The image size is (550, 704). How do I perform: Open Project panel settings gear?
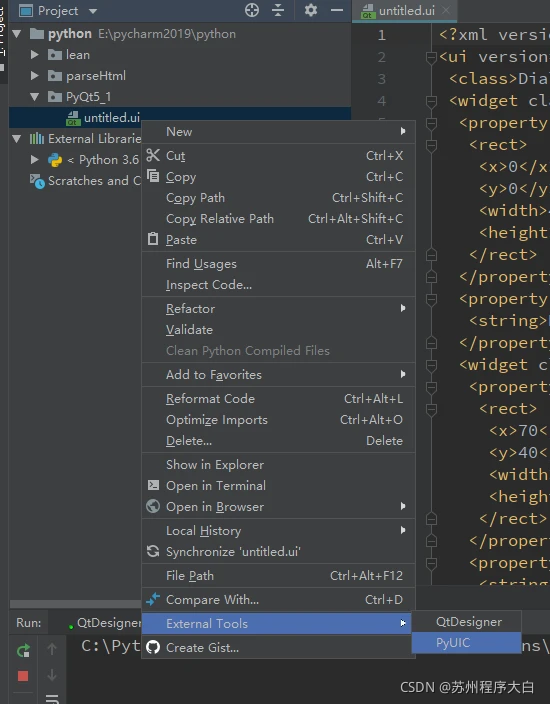coord(311,10)
